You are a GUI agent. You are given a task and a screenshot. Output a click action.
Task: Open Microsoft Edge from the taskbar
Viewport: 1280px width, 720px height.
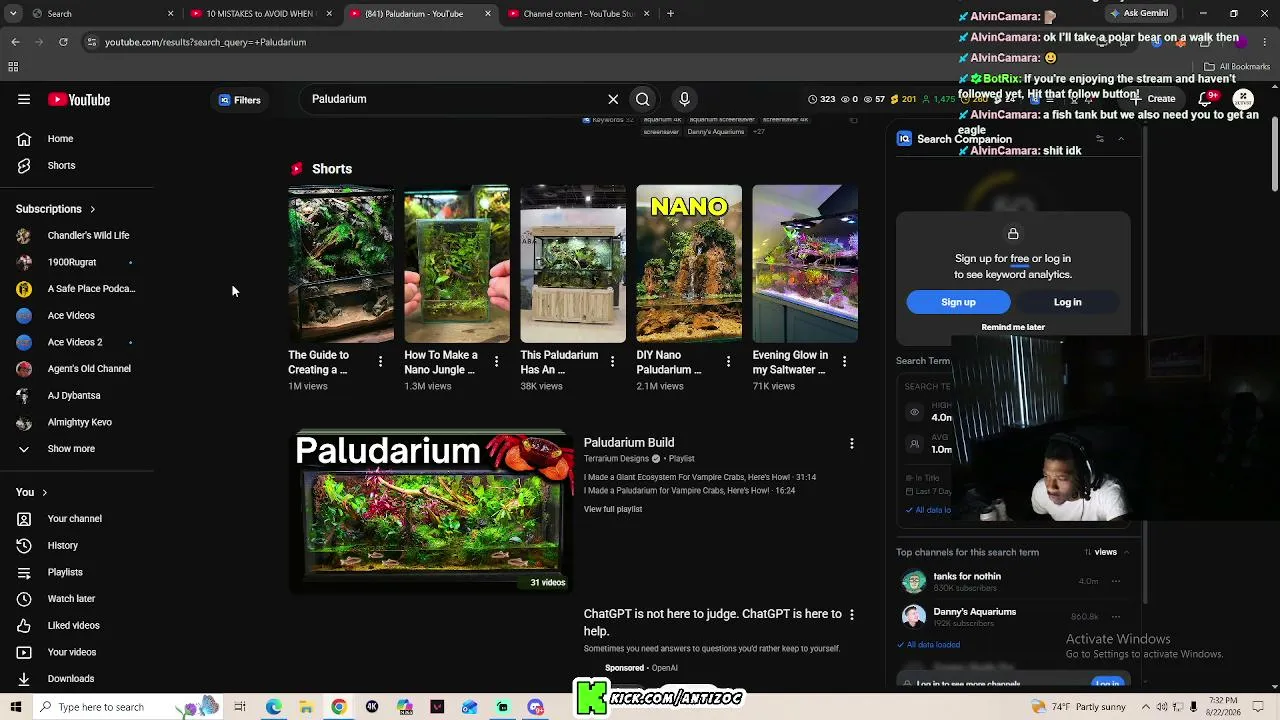pyautogui.click(x=273, y=707)
